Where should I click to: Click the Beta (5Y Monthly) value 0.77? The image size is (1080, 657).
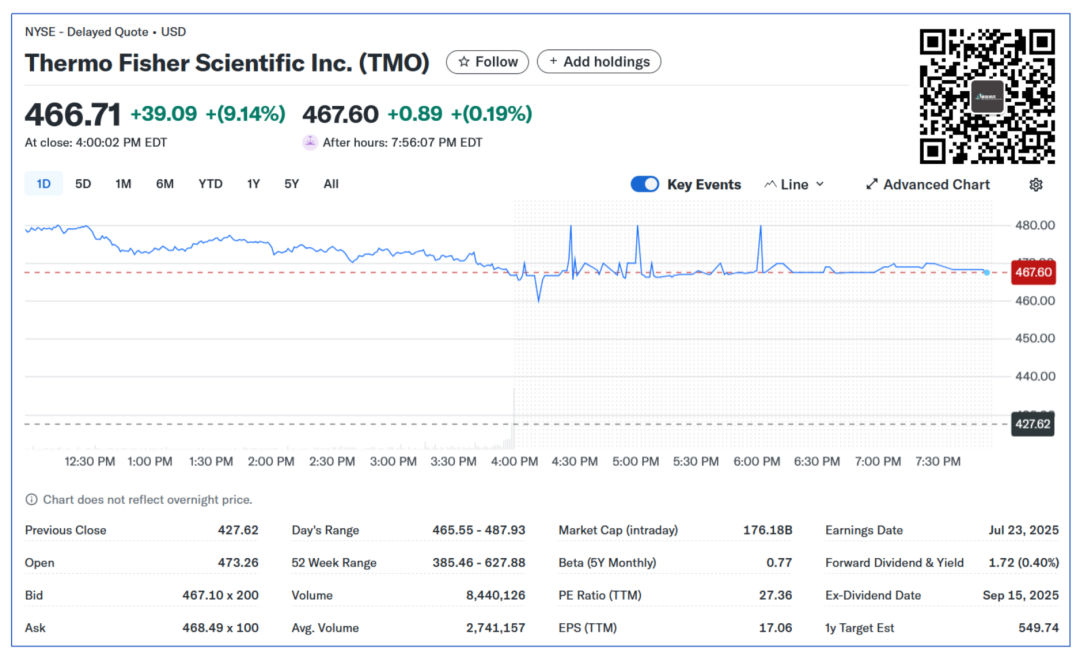tap(780, 563)
